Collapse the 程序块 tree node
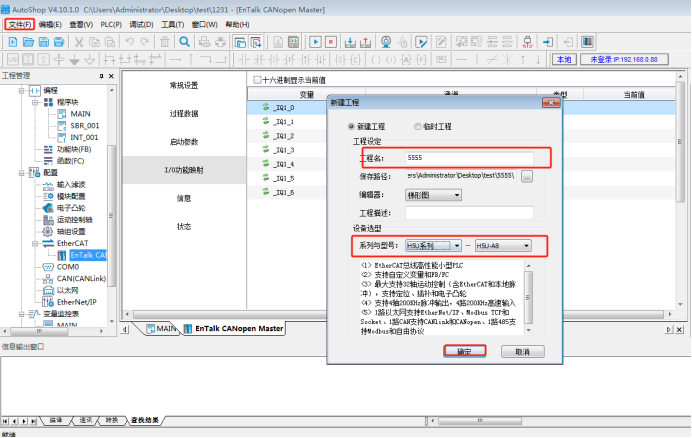The width and height of the screenshot is (692, 438). coord(34,102)
